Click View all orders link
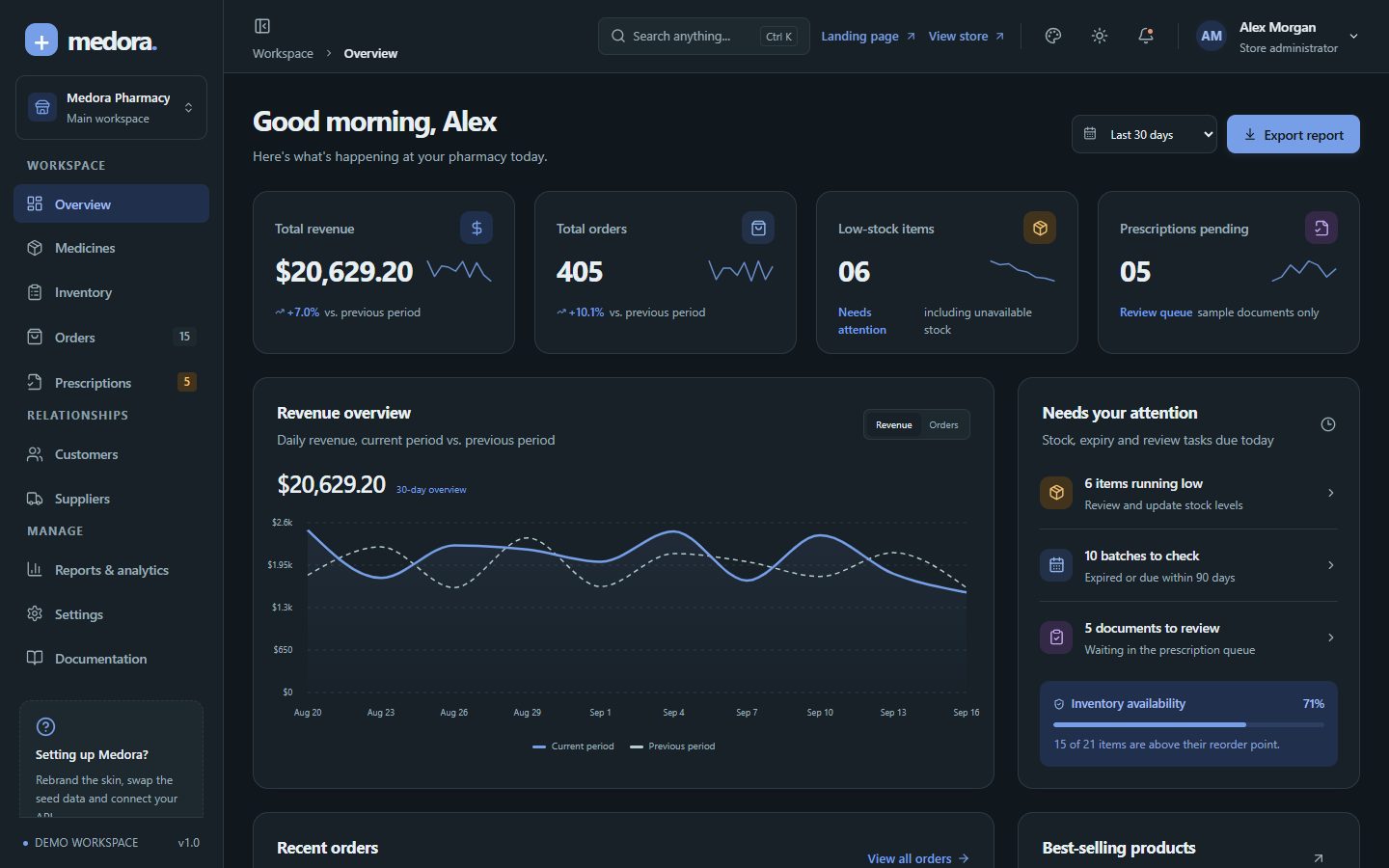The image size is (1389, 868). (x=917, y=858)
